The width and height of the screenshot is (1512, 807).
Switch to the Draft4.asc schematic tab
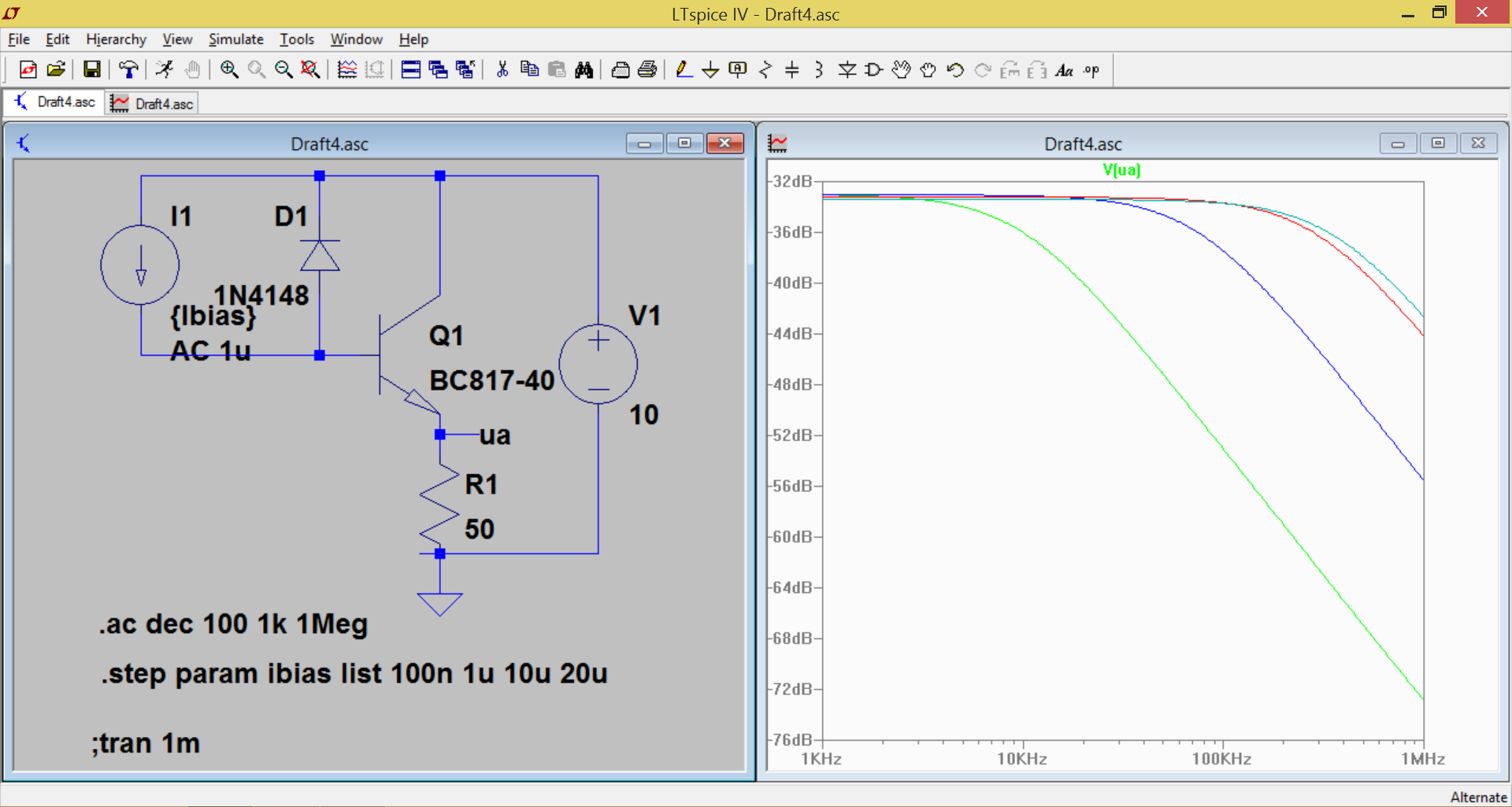coord(54,102)
